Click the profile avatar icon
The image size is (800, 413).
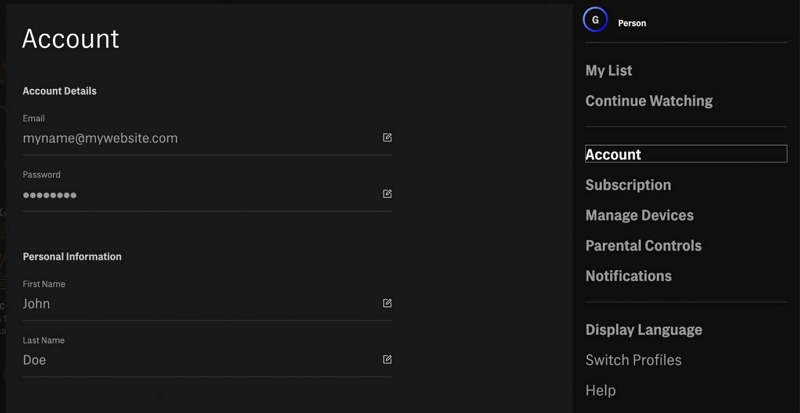[596, 20]
